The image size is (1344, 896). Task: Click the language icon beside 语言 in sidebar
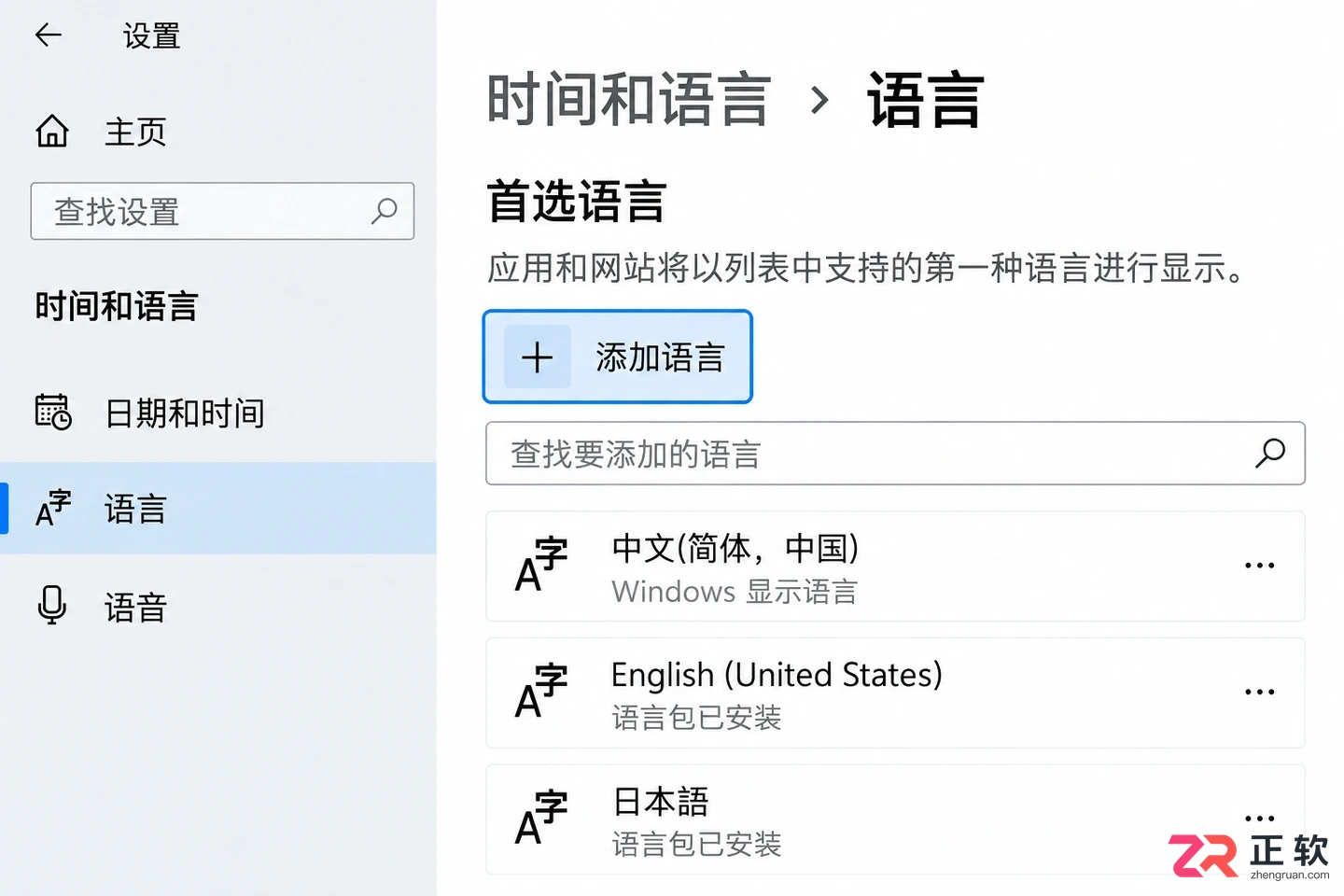(x=53, y=508)
